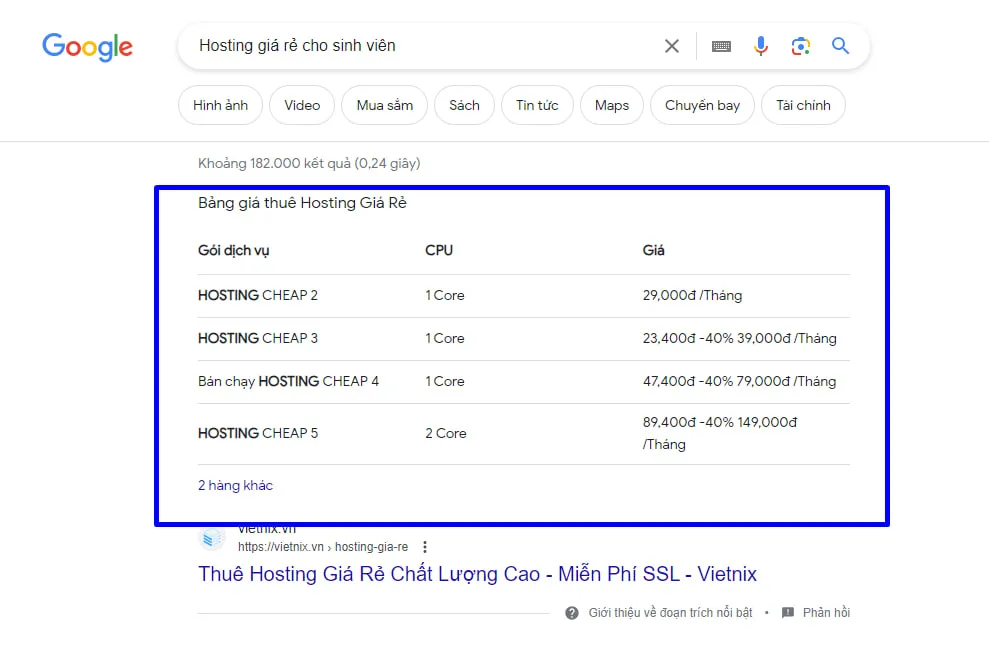Open the Tin tức tab
Viewport: 989px width, 657px height.
tap(537, 105)
